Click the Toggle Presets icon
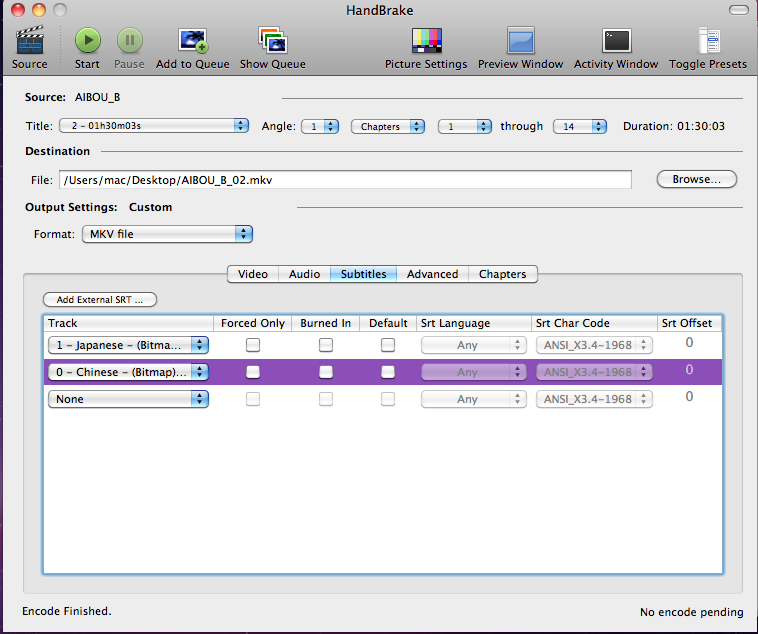This screenshot has height=634, width=758. pyautogui.click(x=709, y=40)
